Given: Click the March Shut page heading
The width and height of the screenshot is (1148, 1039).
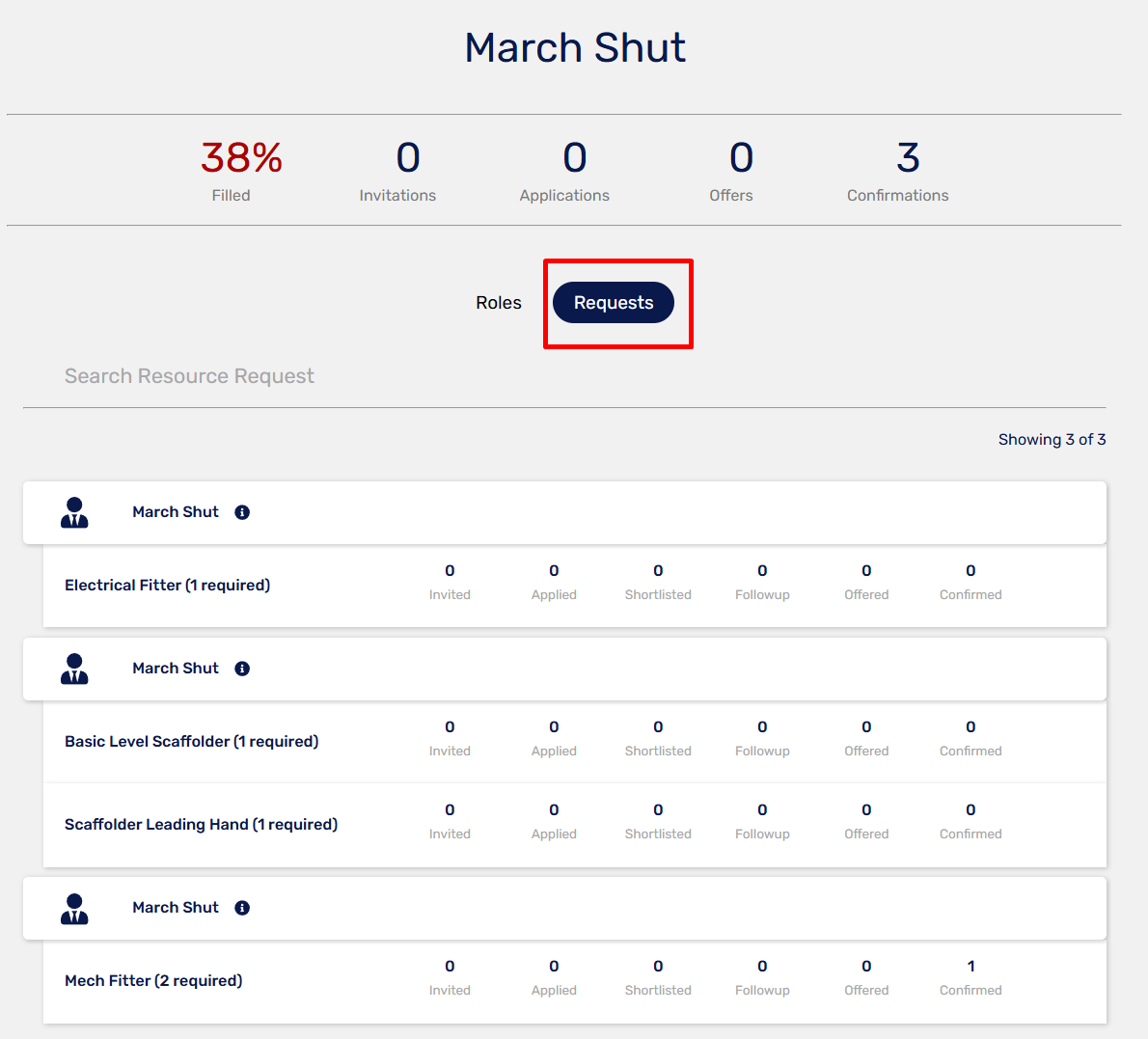Looking at the screenshot, I should point(576,47).
